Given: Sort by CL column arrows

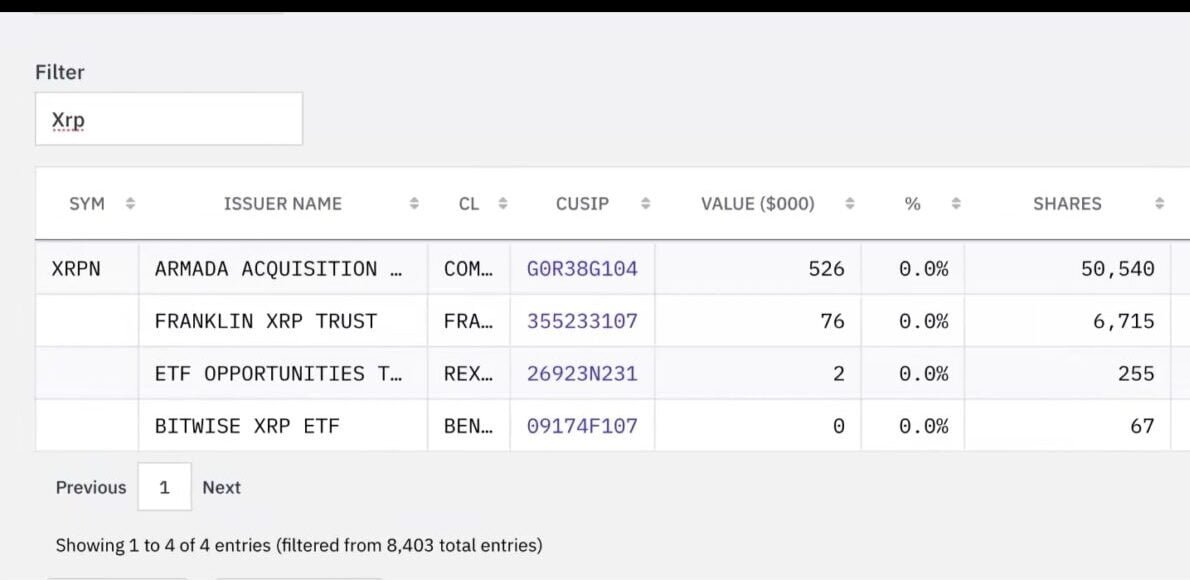Looking at the screenshot, I should tap(502, 203).
